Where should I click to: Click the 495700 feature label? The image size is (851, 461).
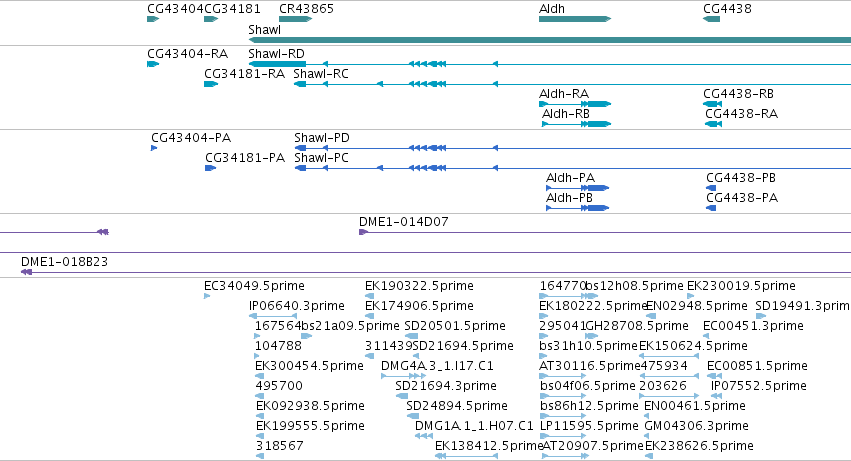pos(279,387)
